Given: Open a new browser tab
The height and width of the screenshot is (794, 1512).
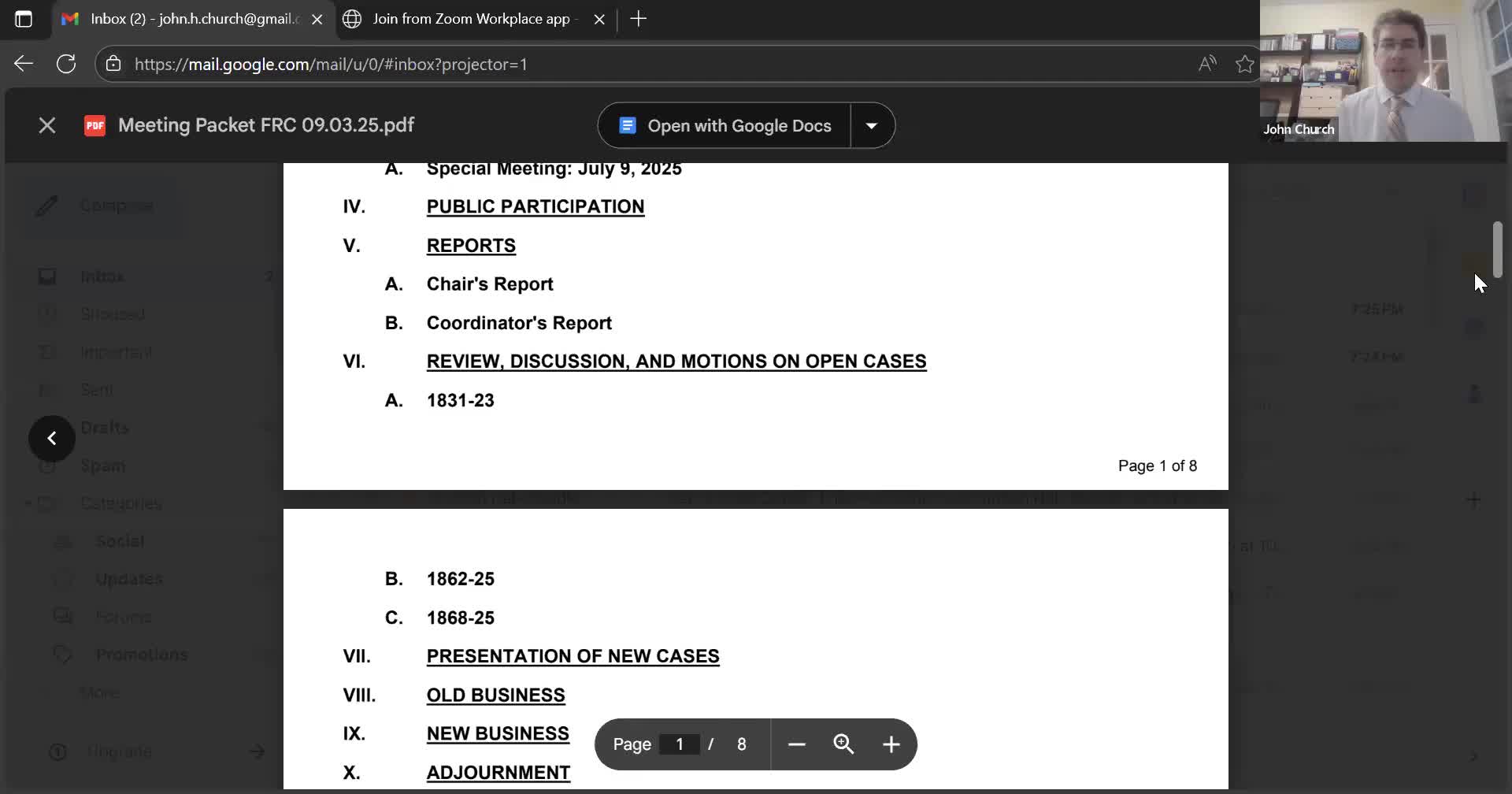Looking at the screenshot, I should click(639, 19).
